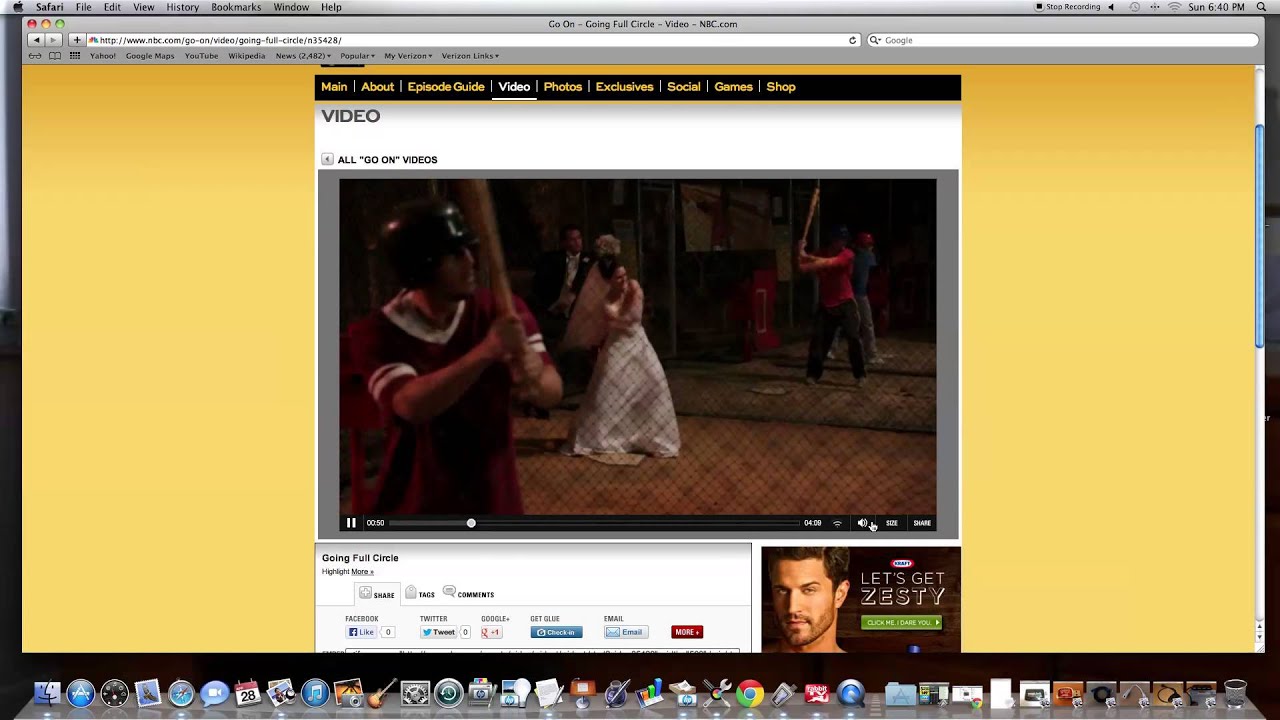
Task: Open the Wi-Fi status menu
Action: 1174,7
